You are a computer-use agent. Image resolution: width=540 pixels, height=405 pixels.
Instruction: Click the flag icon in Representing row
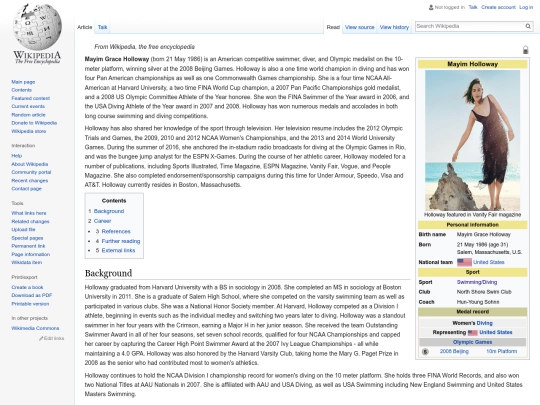(472, 333)
